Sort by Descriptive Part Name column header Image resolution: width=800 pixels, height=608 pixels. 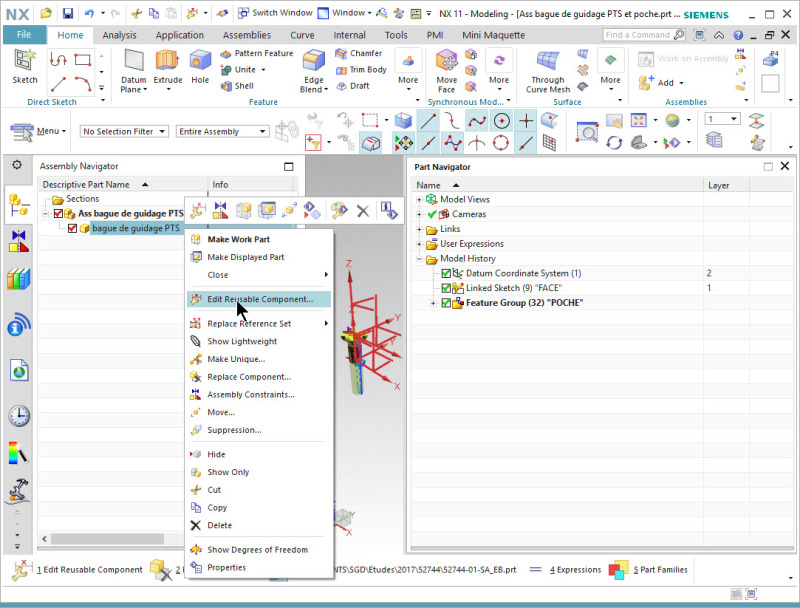122,185
